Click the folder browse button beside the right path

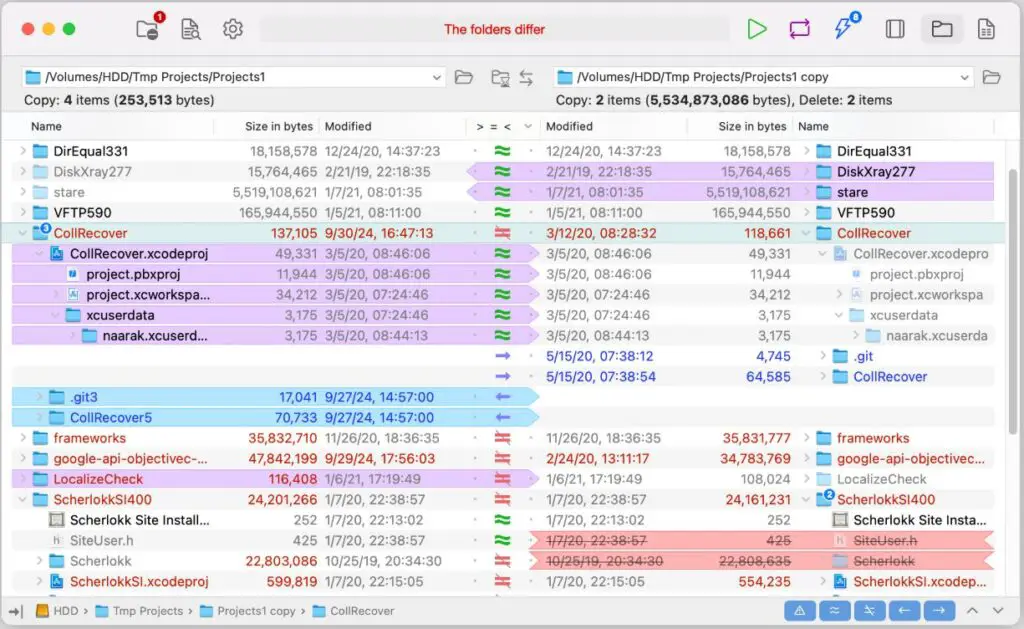(x=990, y=76)
